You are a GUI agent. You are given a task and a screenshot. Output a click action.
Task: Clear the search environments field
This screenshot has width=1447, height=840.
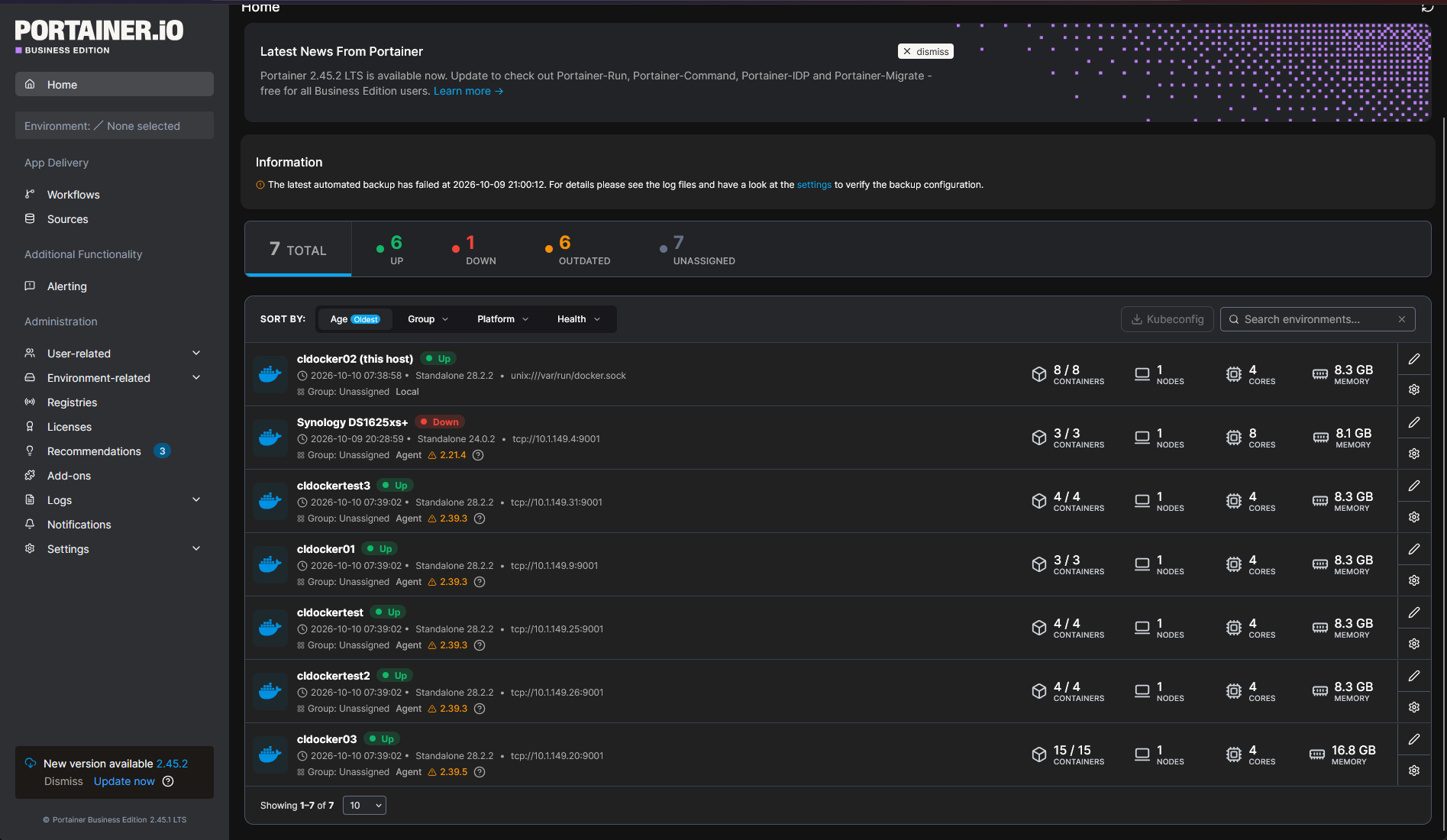pos(1402,319)
